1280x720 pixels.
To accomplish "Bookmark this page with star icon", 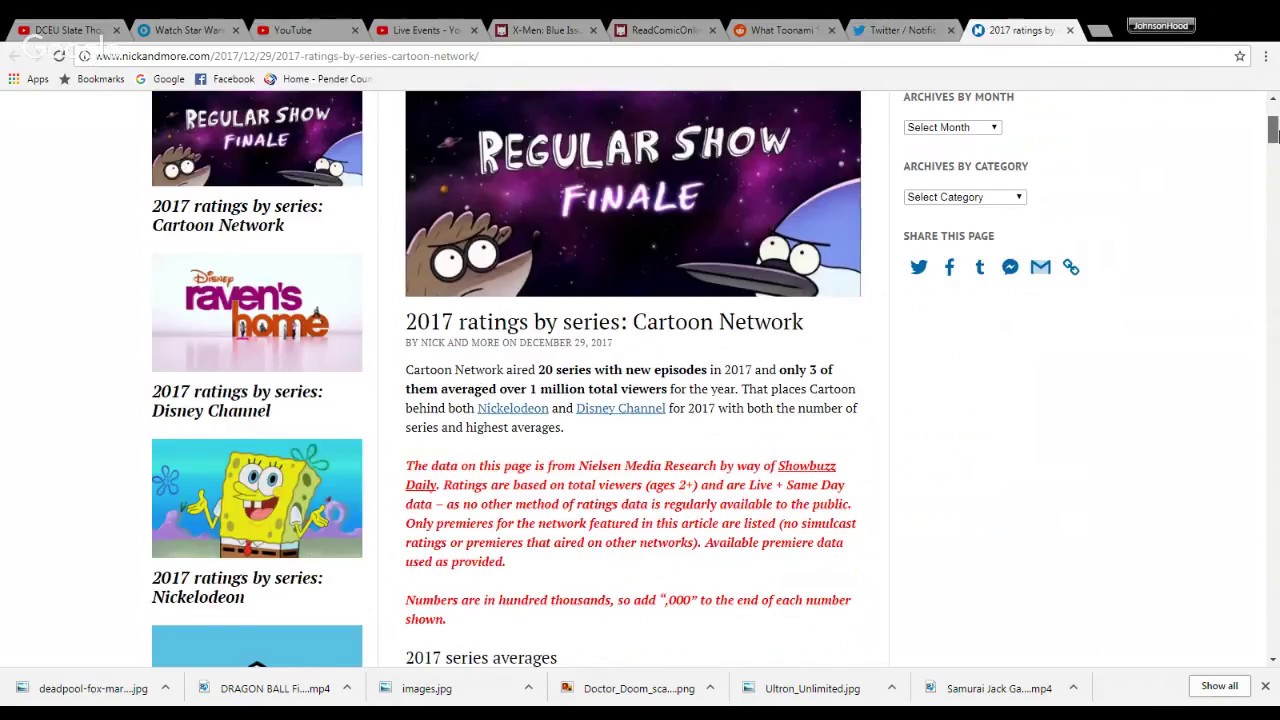I will coord(1240,56).
